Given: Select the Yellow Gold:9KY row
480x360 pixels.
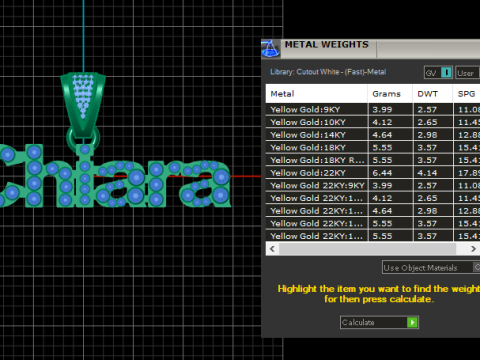Looking at the screenshot, I should (373, 110).
